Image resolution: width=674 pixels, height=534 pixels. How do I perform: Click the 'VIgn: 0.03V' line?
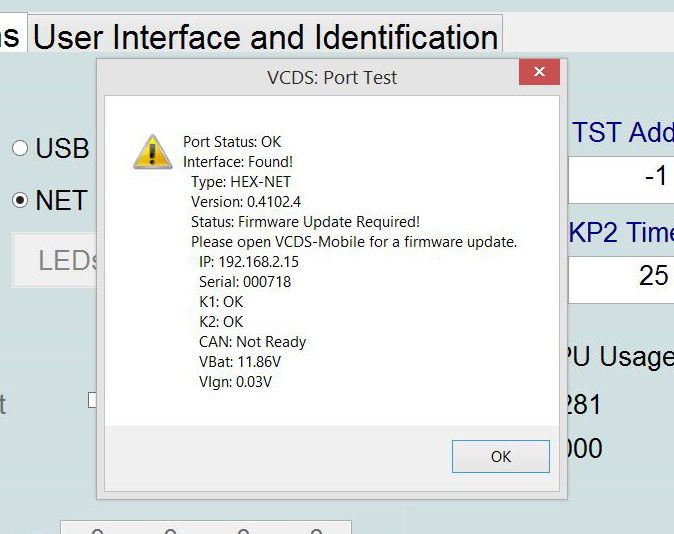pyautogui.click(x=236, y=382)
